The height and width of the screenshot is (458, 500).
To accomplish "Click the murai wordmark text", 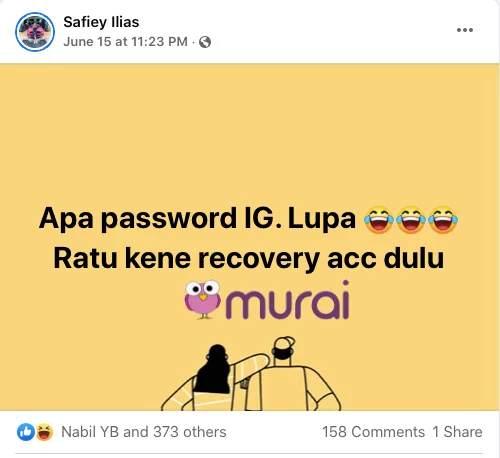I will (287, 300).
